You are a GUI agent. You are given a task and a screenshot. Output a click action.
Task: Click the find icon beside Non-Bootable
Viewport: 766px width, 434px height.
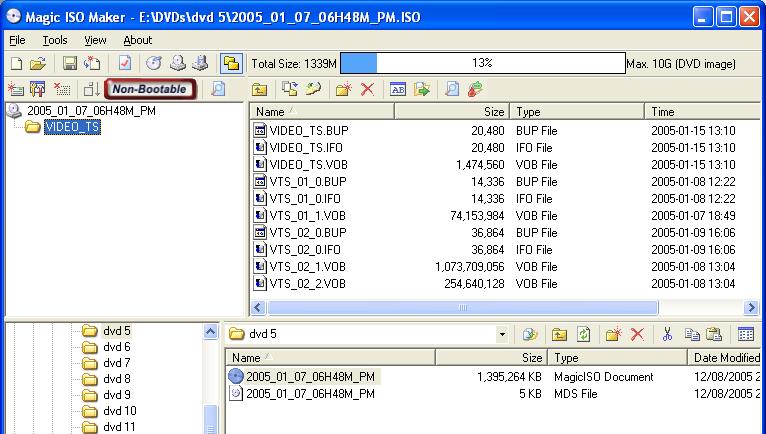click(x=218, y=89)
